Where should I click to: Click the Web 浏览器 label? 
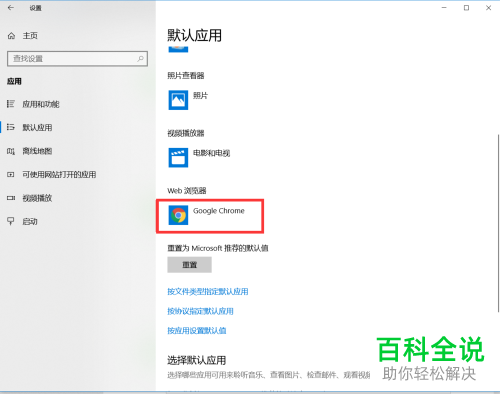pyautogui.click(x=187, y=191)
